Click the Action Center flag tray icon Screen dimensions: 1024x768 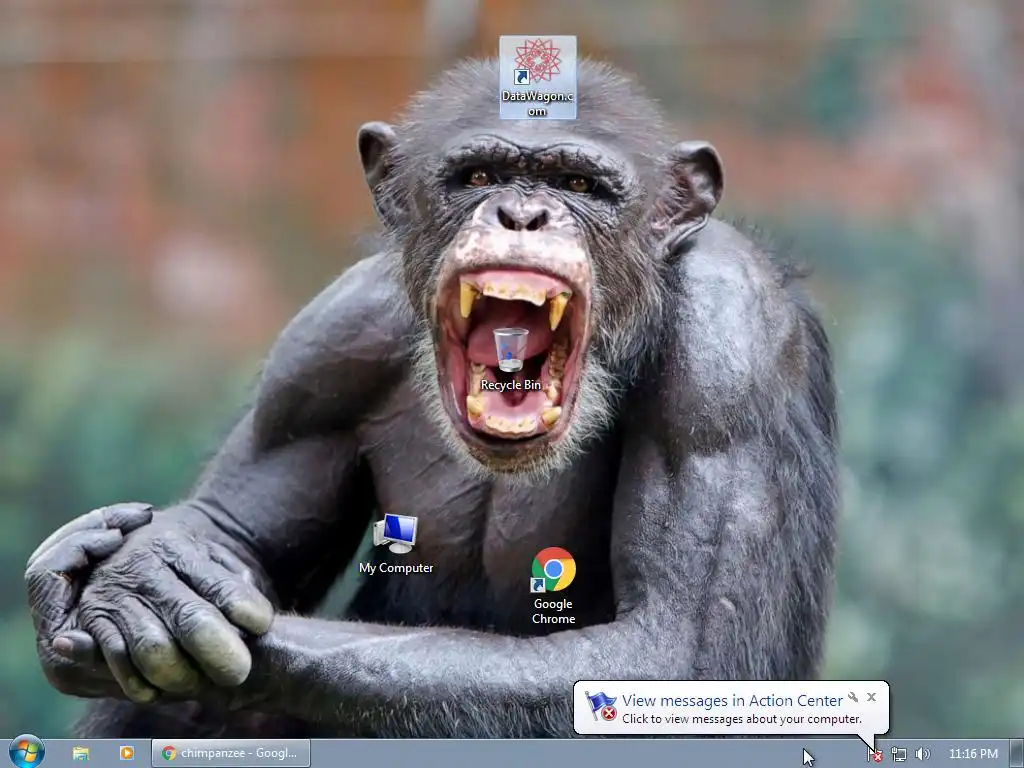click(x=875, y=754)
